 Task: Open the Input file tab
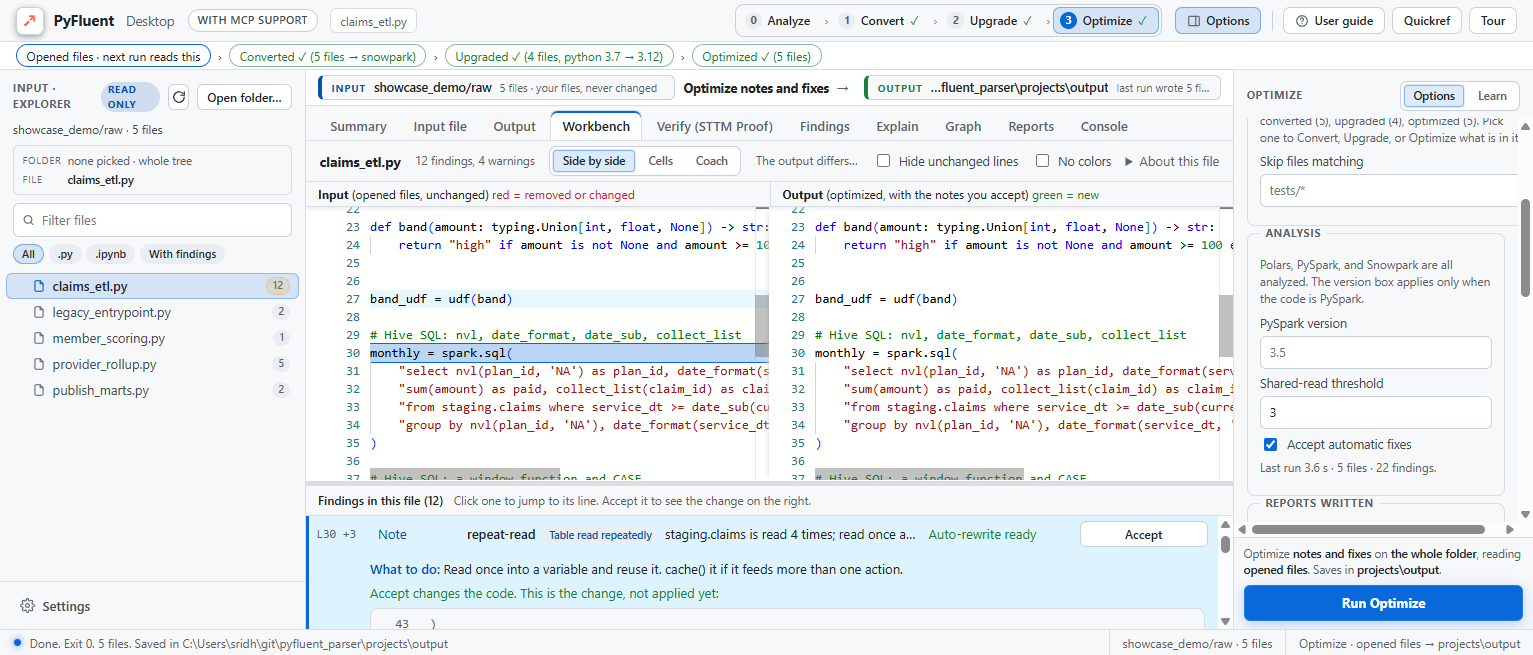click(x=440, y=126)
